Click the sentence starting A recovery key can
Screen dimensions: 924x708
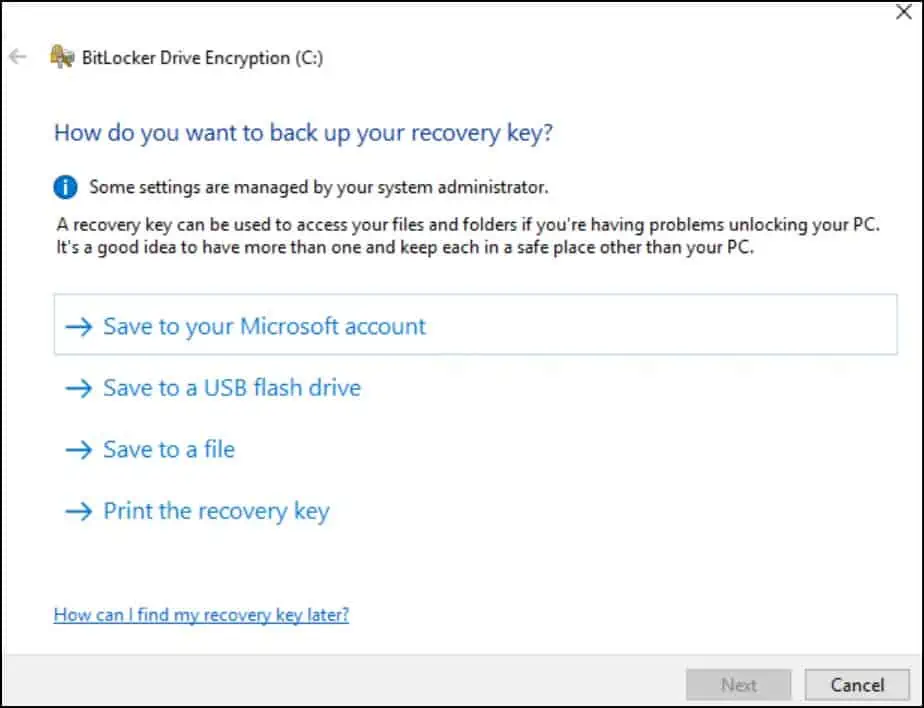[x=468, y=225]
